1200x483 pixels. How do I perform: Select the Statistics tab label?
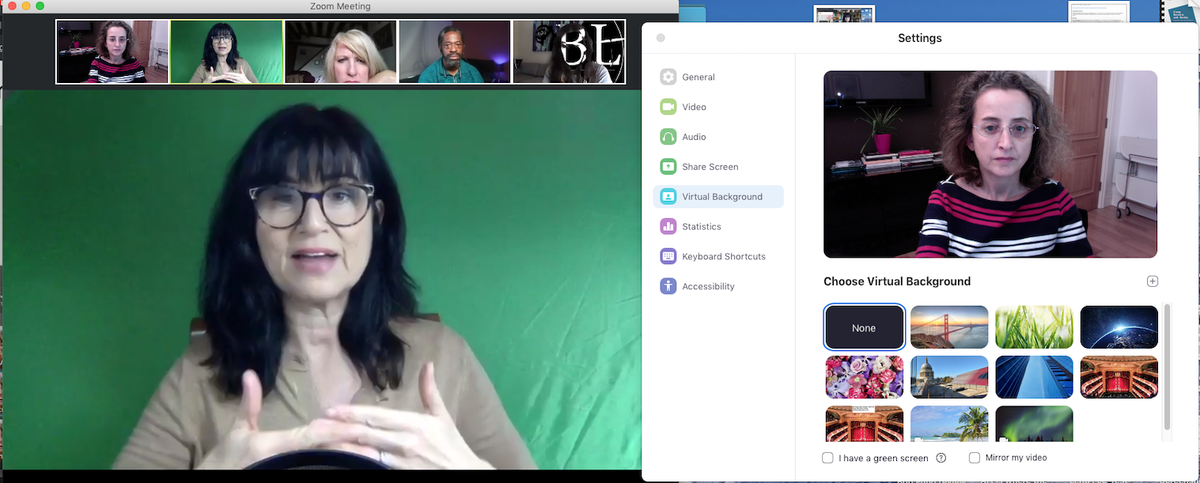pos(701,227)
